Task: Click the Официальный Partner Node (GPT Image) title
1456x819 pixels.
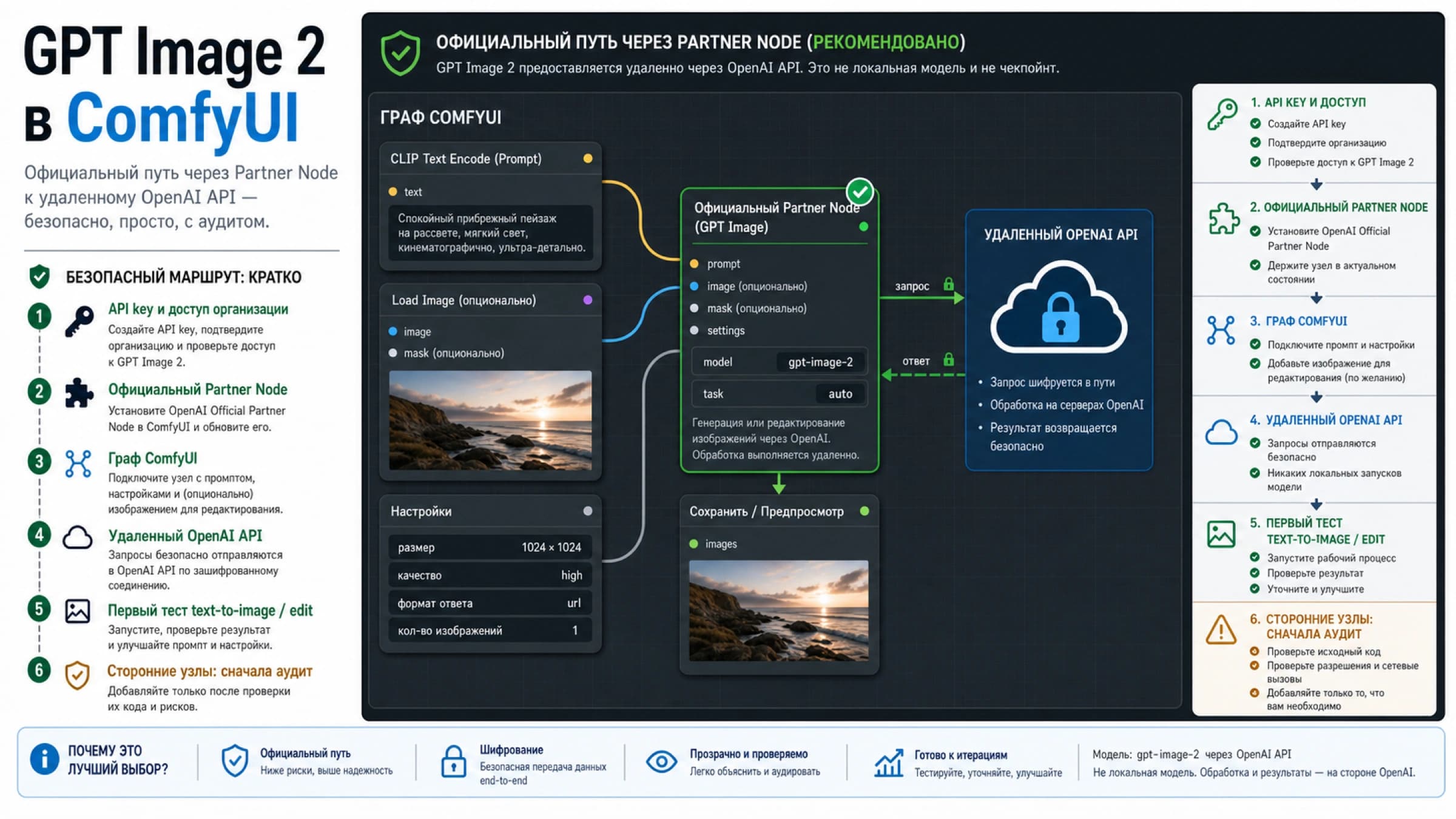Action: point(777,217)
